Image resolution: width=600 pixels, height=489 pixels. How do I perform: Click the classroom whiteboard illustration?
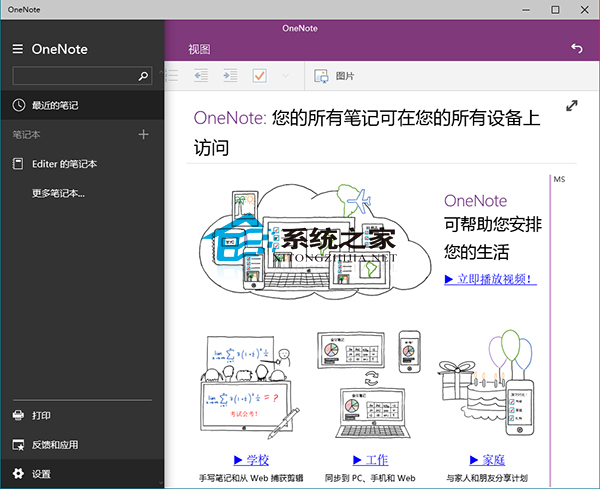point(249,386)
